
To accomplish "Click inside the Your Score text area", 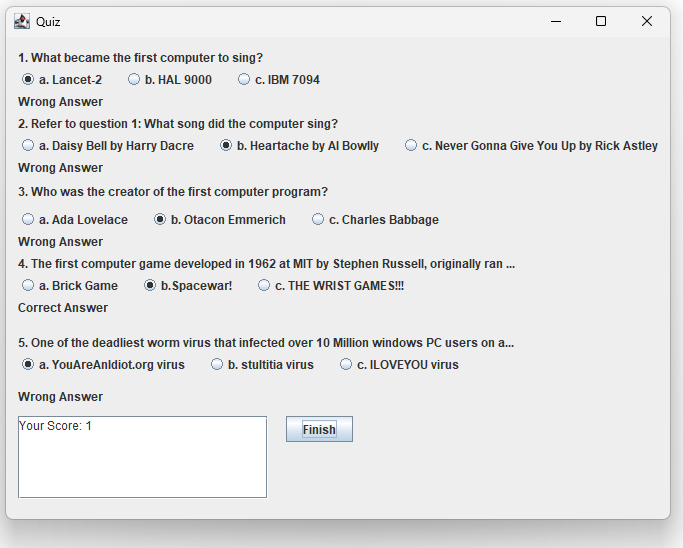I will click(x=142, y=457).
